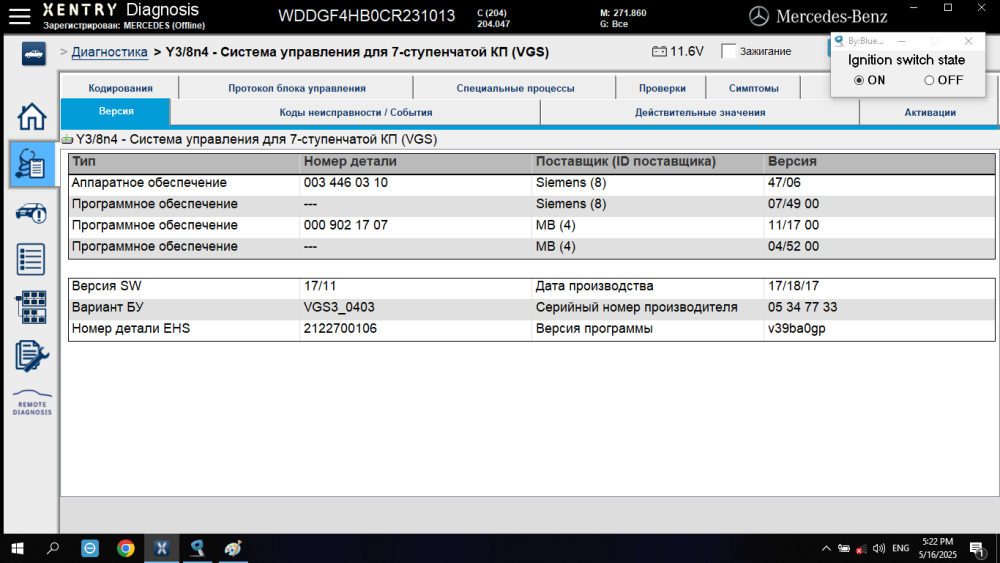Click control unit icon before Y3/8n4 heading
The height and width of the screenshot is (563, 1000).
[68, 139]
